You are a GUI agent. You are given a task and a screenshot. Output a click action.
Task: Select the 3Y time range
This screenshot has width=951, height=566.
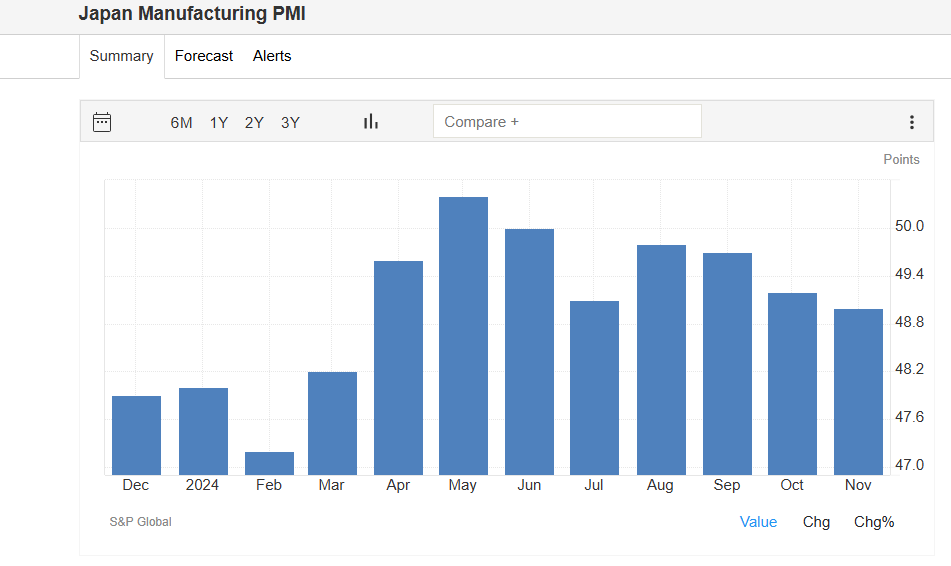(290, 123)
